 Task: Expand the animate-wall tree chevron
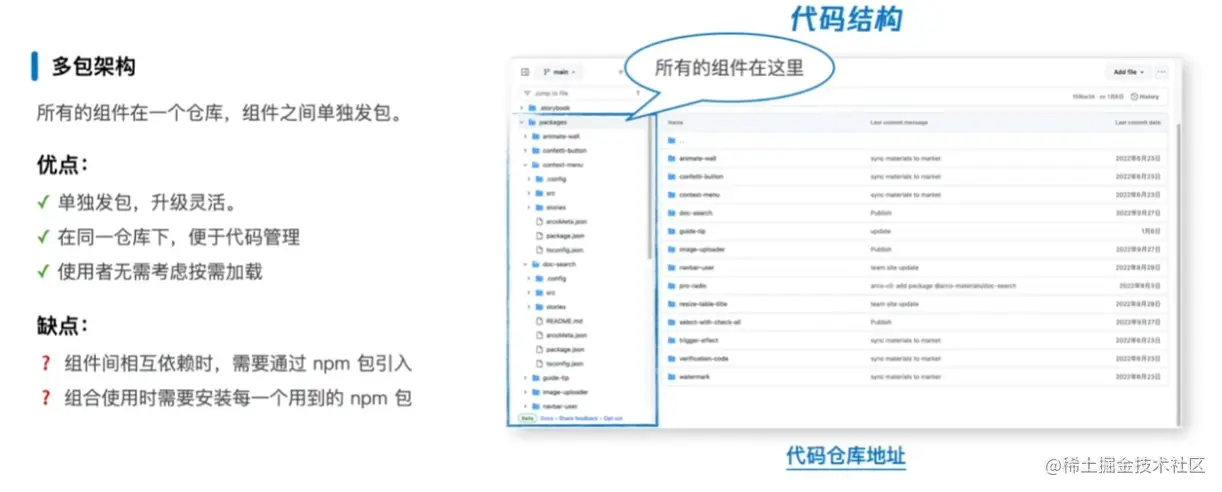point(526,136)
